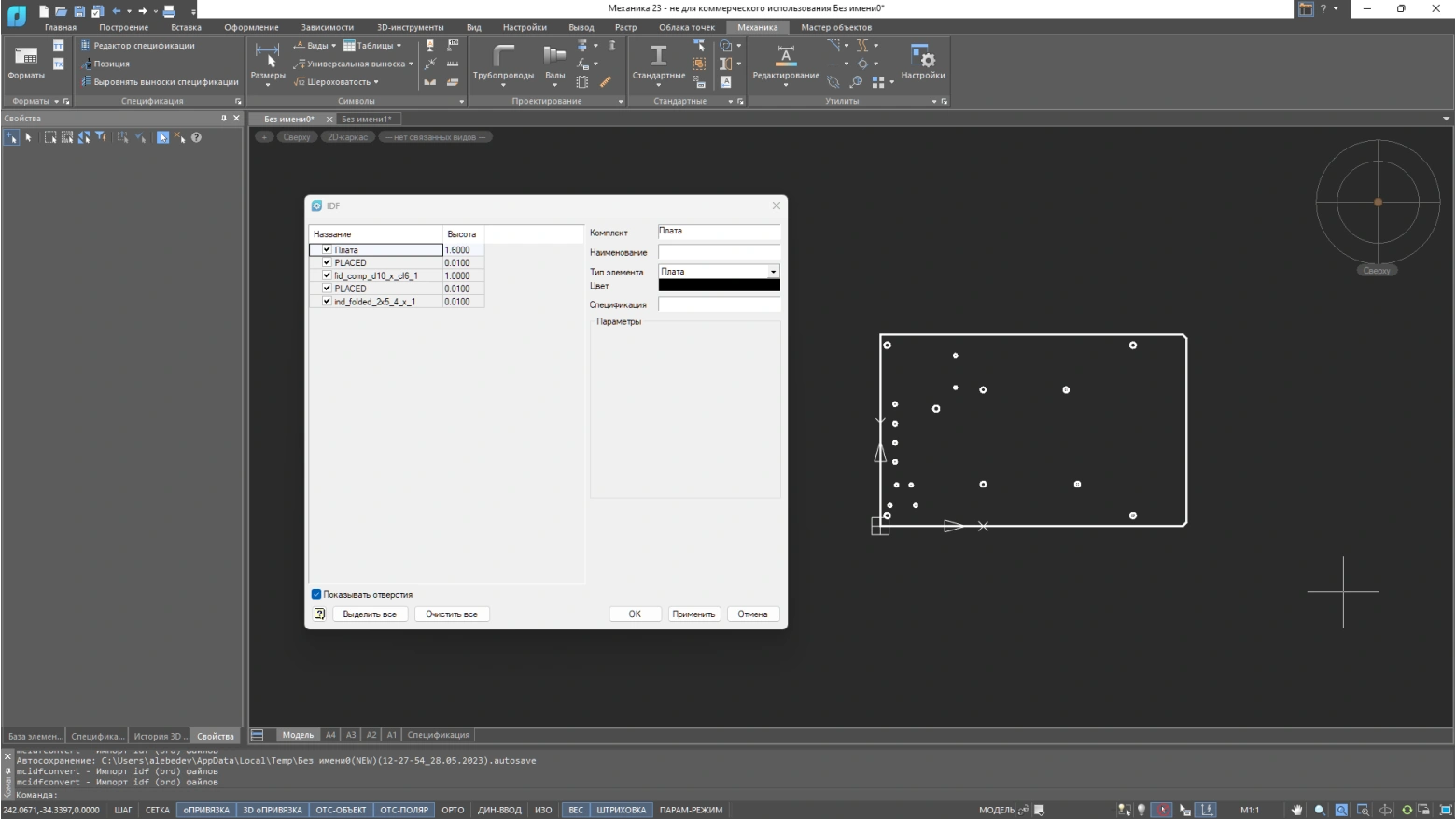This screenshot has width=1456, height=819.
Task: Uncheck the Плата row checkbox
Action: 327,250
